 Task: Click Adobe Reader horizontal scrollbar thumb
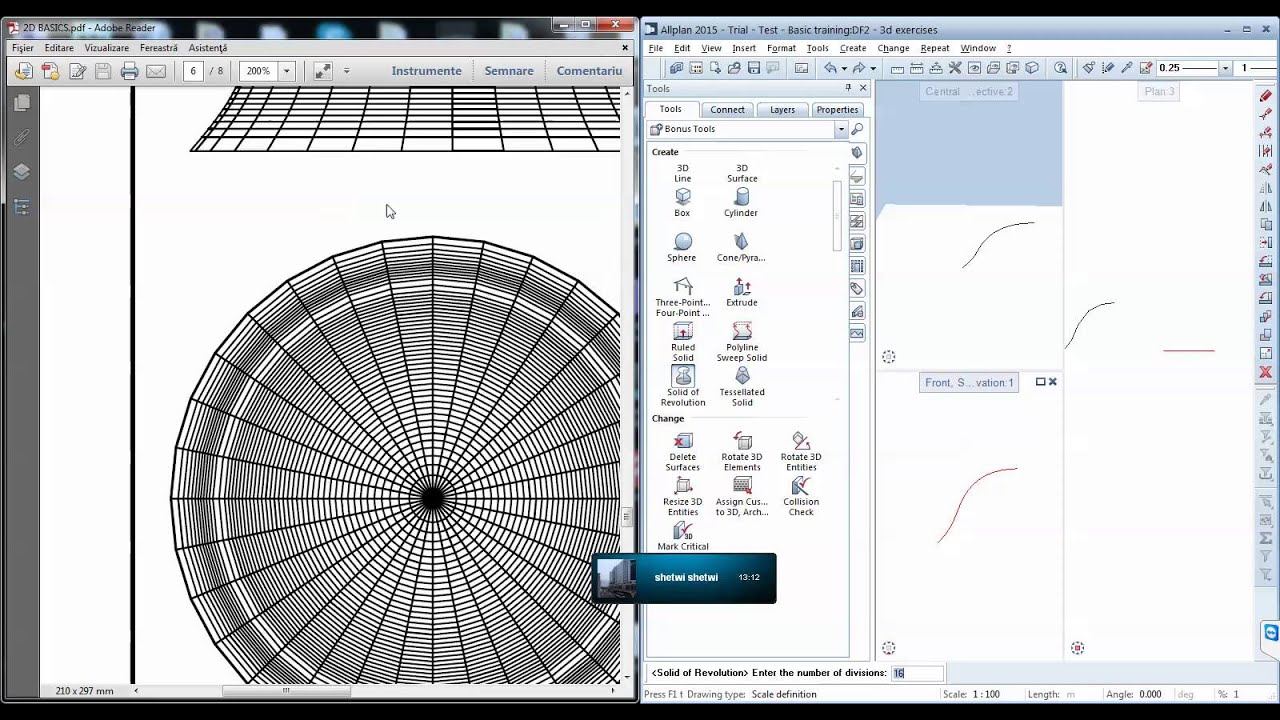point(286,690)
